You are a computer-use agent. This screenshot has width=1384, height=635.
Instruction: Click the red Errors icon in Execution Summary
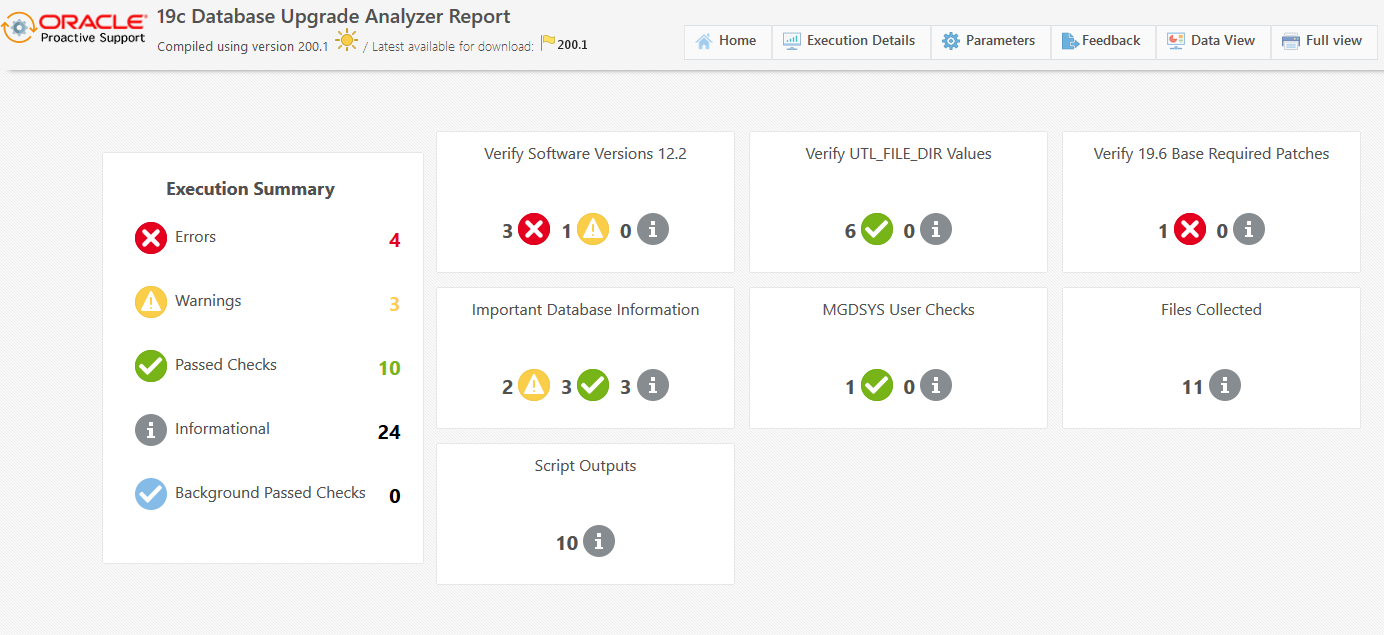click(151, 238)
